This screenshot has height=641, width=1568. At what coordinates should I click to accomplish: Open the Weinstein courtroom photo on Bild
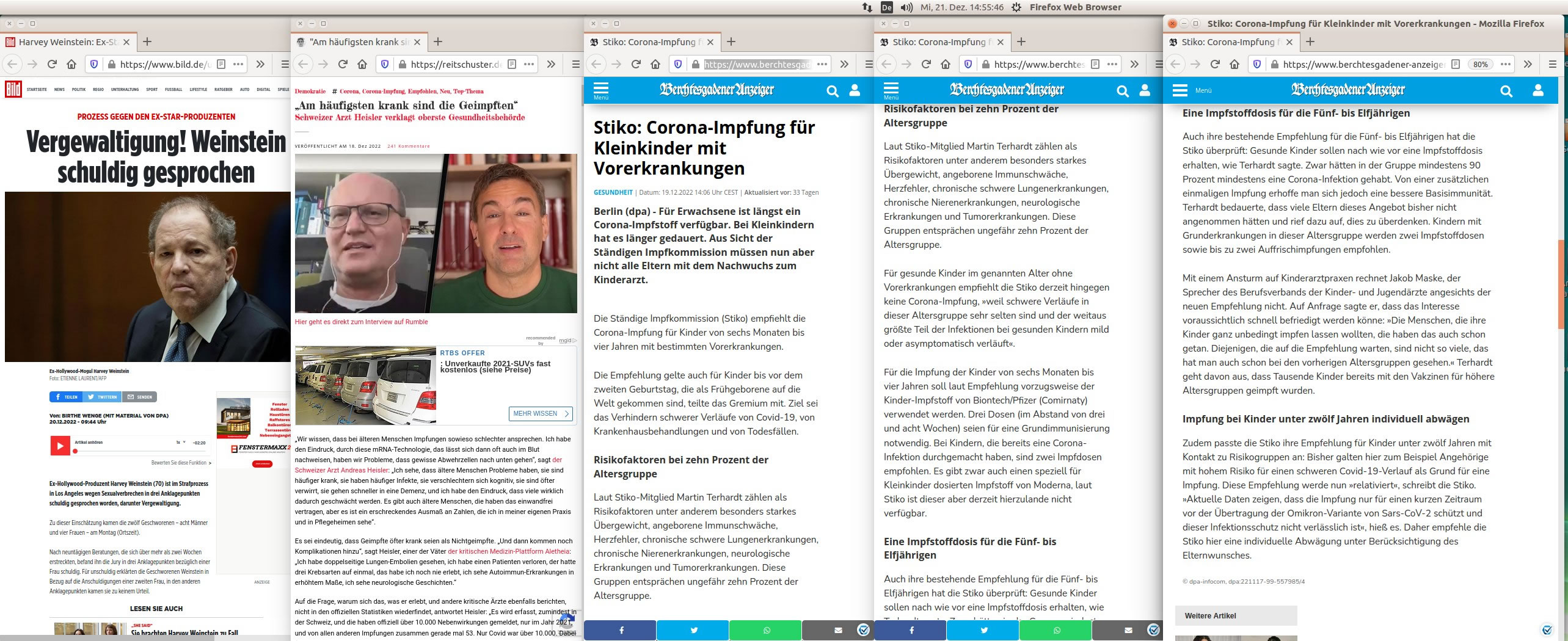[148, 277]
